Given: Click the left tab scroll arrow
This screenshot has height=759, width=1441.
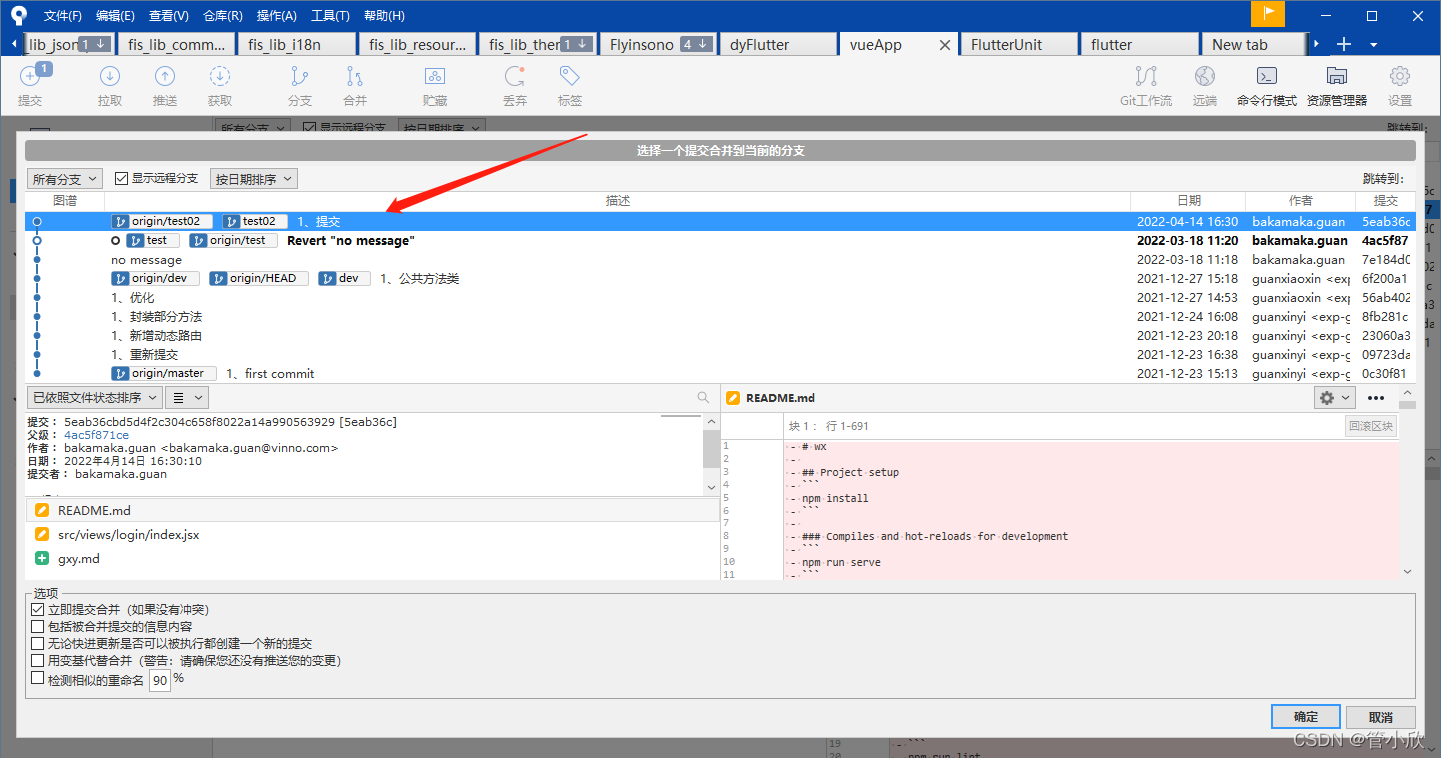Looking at the screenshot, I should click(14, 44).
